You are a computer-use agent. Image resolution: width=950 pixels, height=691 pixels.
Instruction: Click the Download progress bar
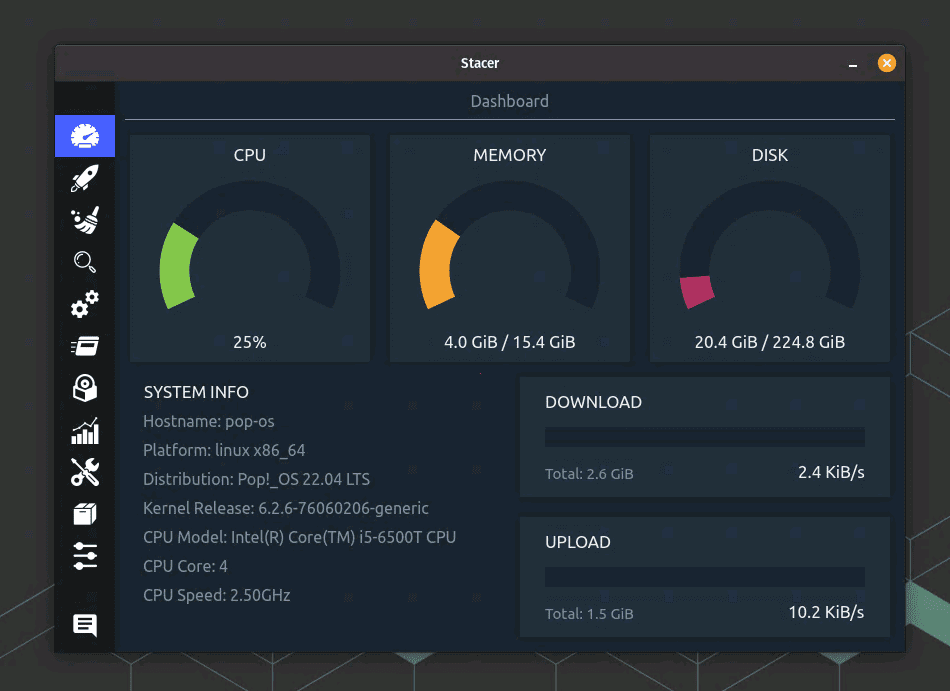tap(704, 437)
